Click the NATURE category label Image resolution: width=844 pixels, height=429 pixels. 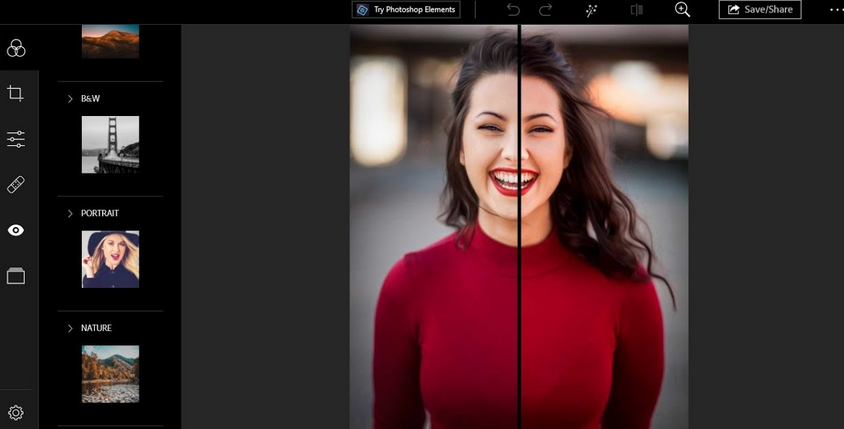tap(96, 328)
